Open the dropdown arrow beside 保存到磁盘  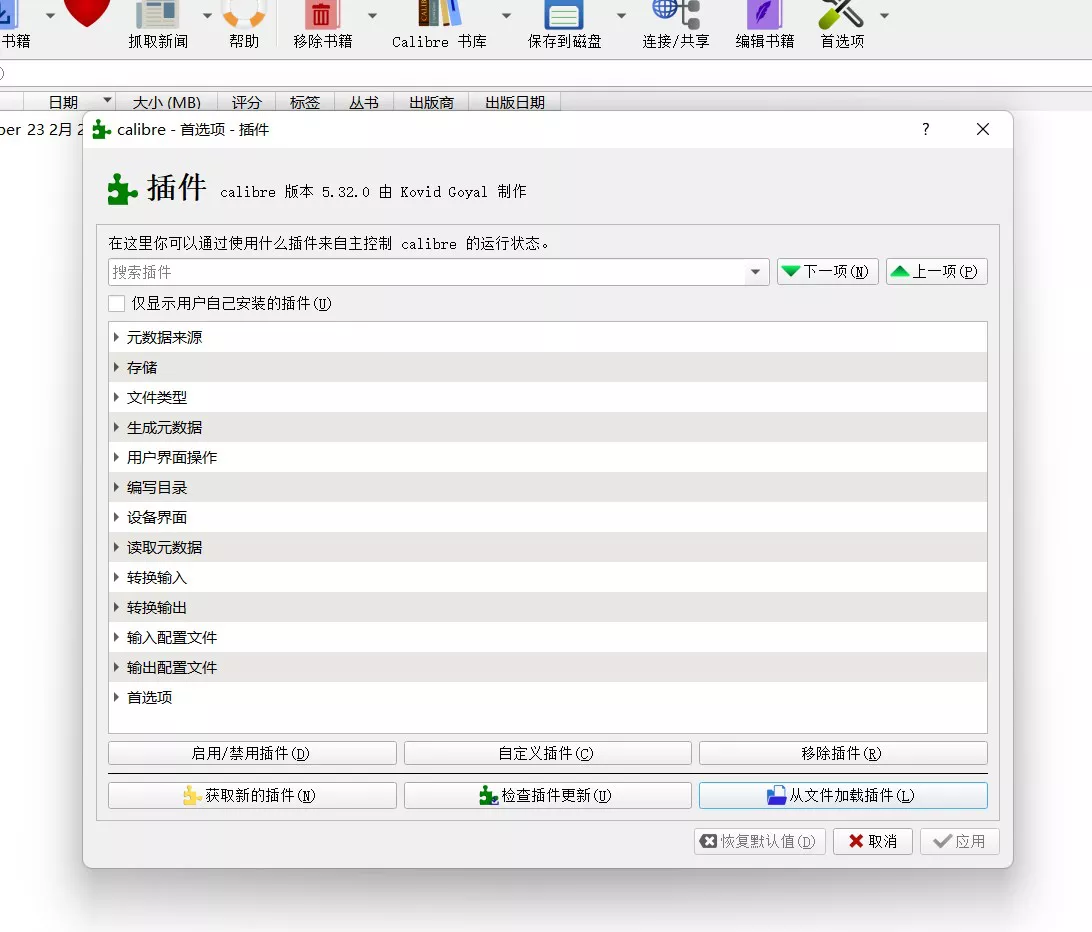click(x=621, y=15)
